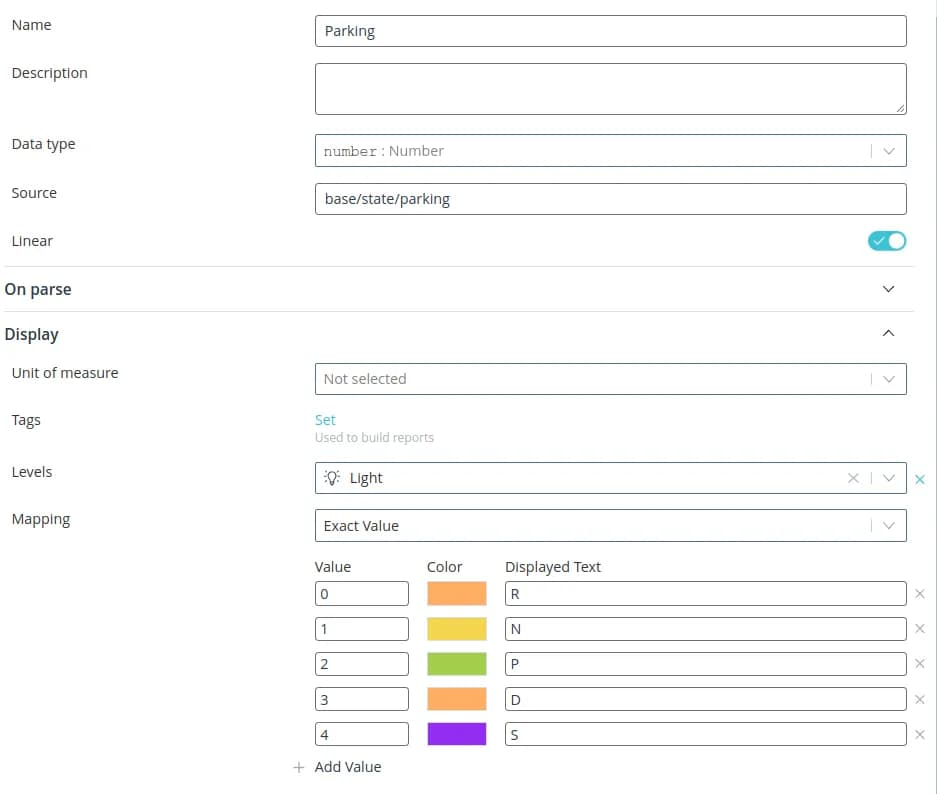Viewport: 937px width, 794px height.
Task: Open the Mapping Exact Value dropdown
Action: point(888,525)
